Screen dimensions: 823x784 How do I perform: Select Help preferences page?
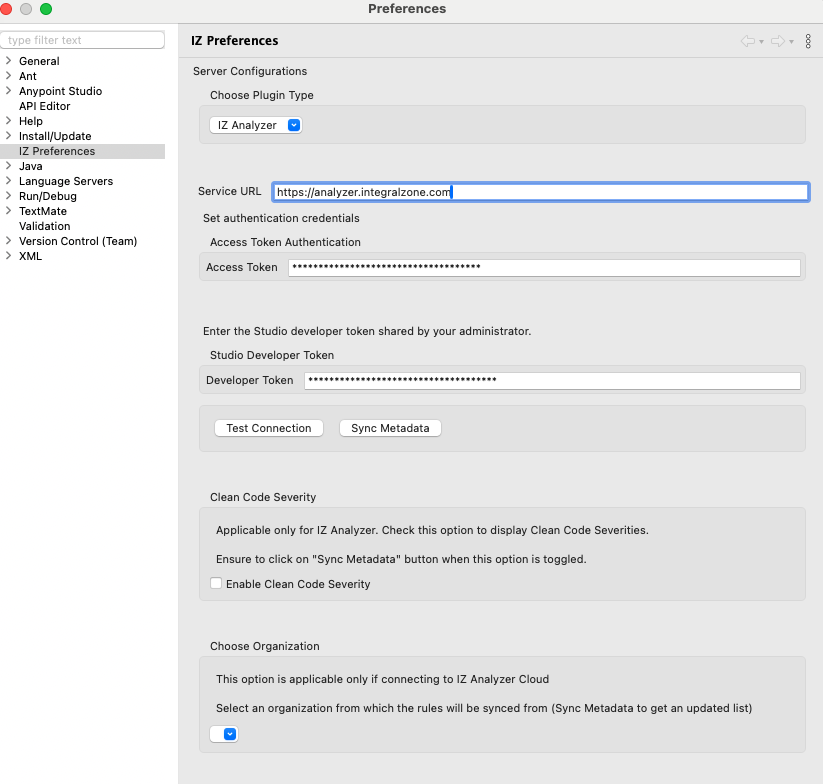[x=31, y=121]
